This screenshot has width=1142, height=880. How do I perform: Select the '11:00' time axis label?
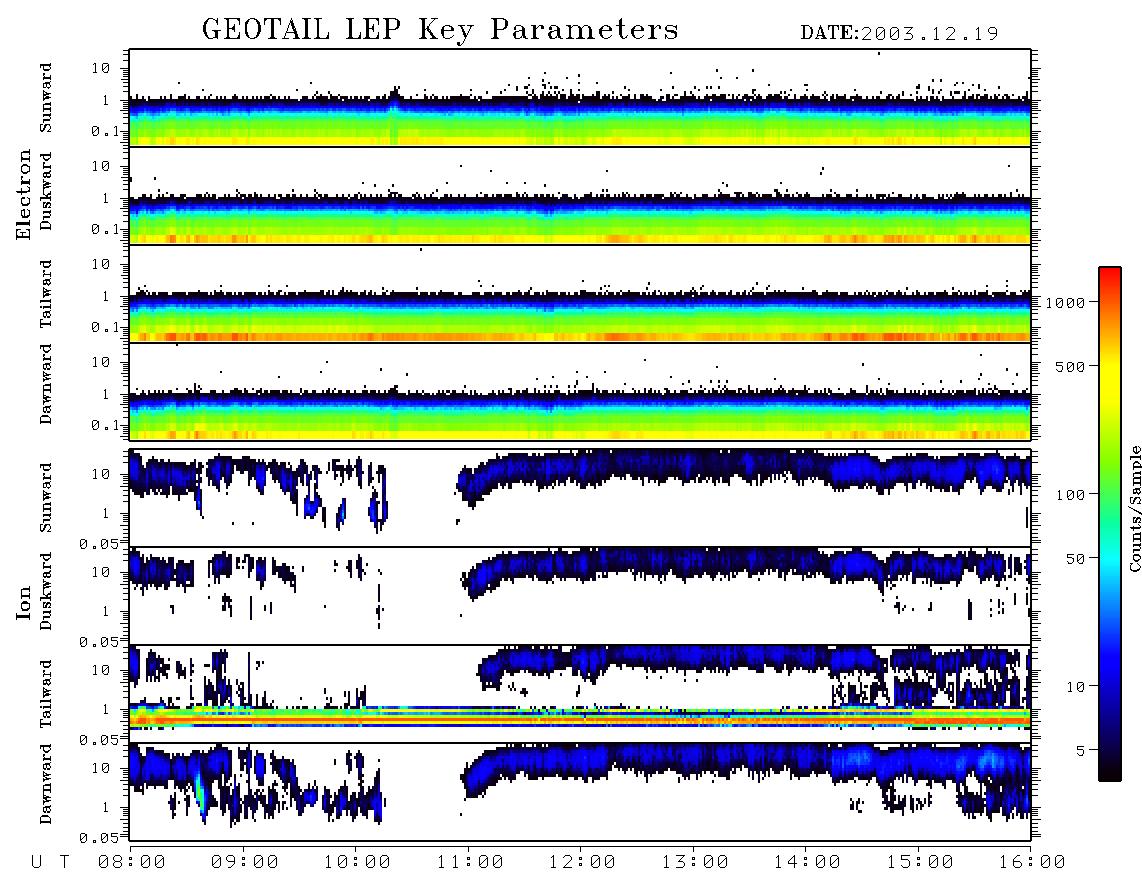[x=470, y=863]
